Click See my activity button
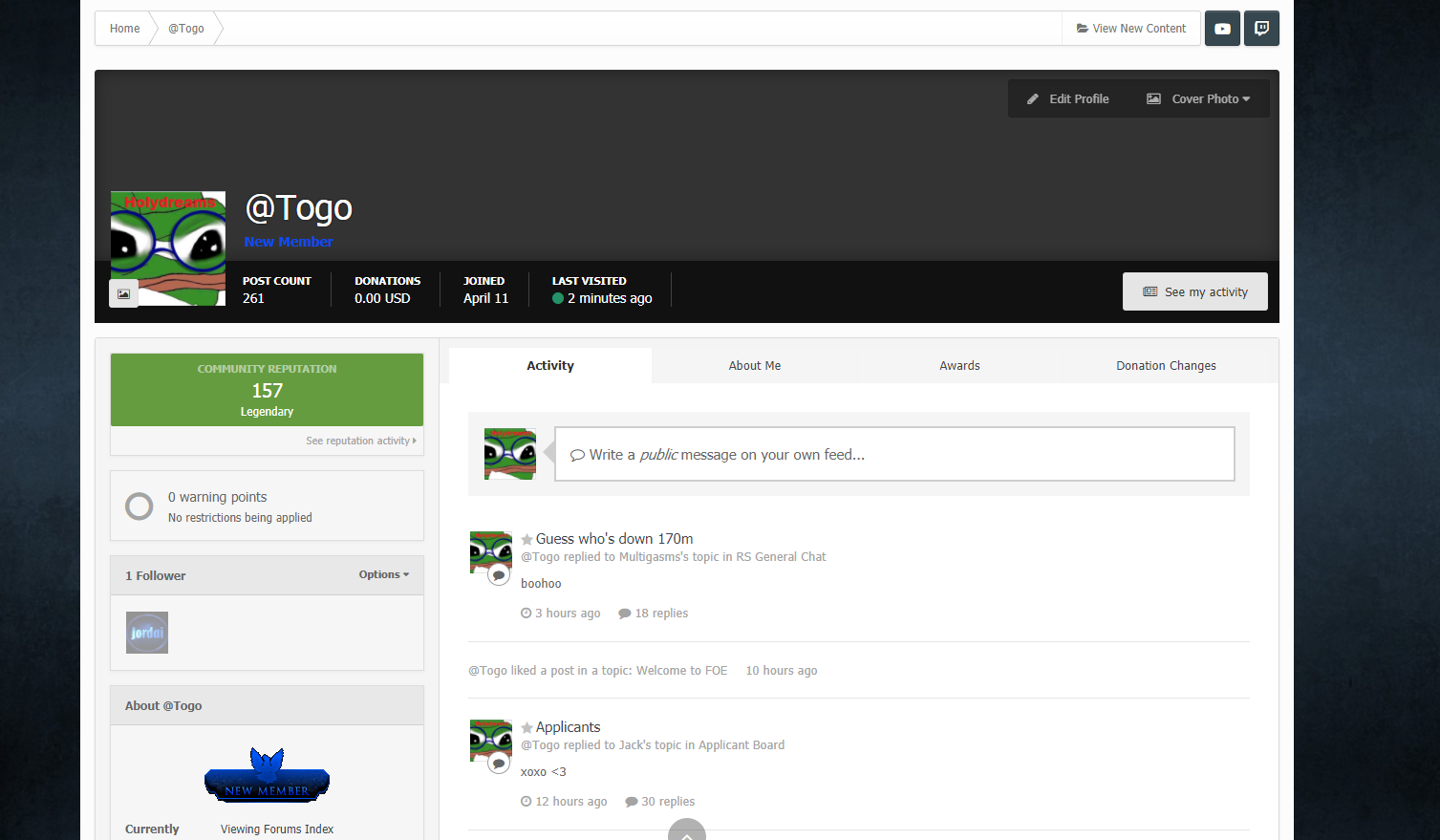 tap(1195, 291)
